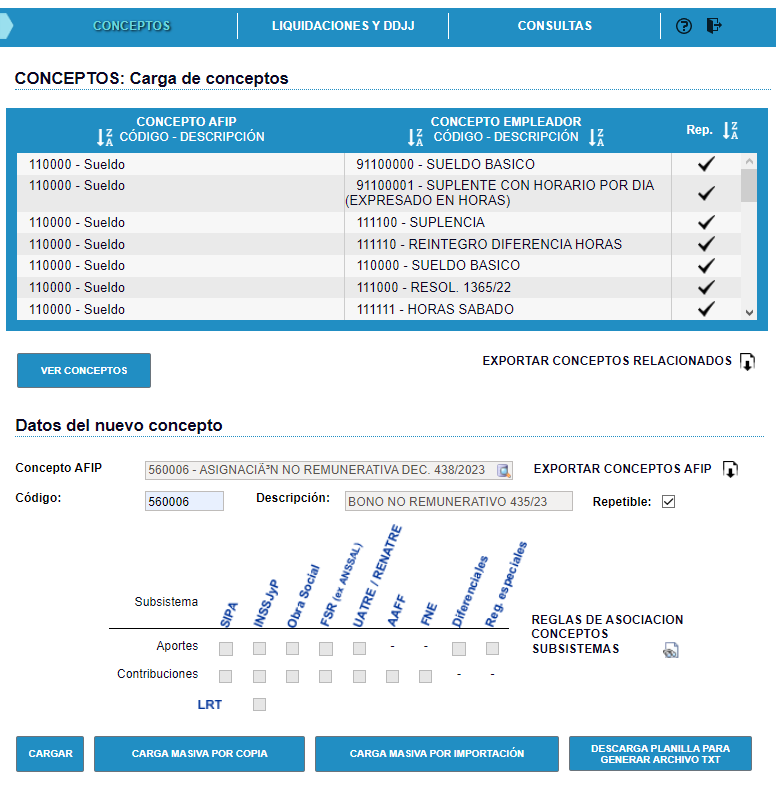This screenshot has width=776, height=791.
Task: Check Contribuciones SIPA checkbox
Action: click(226, 676)
